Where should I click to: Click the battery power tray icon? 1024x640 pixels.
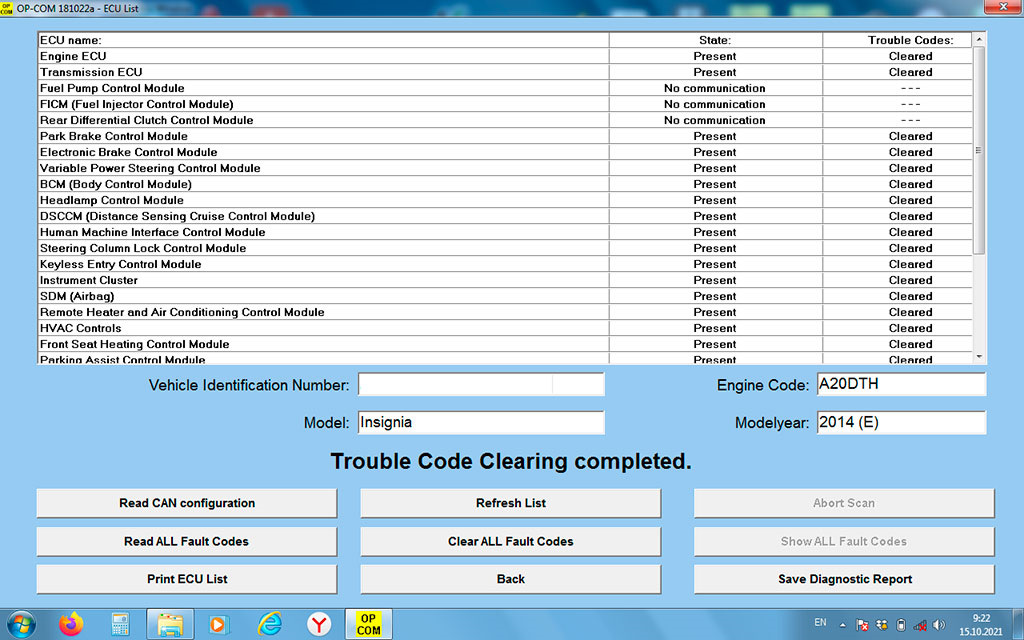point(901,625)
